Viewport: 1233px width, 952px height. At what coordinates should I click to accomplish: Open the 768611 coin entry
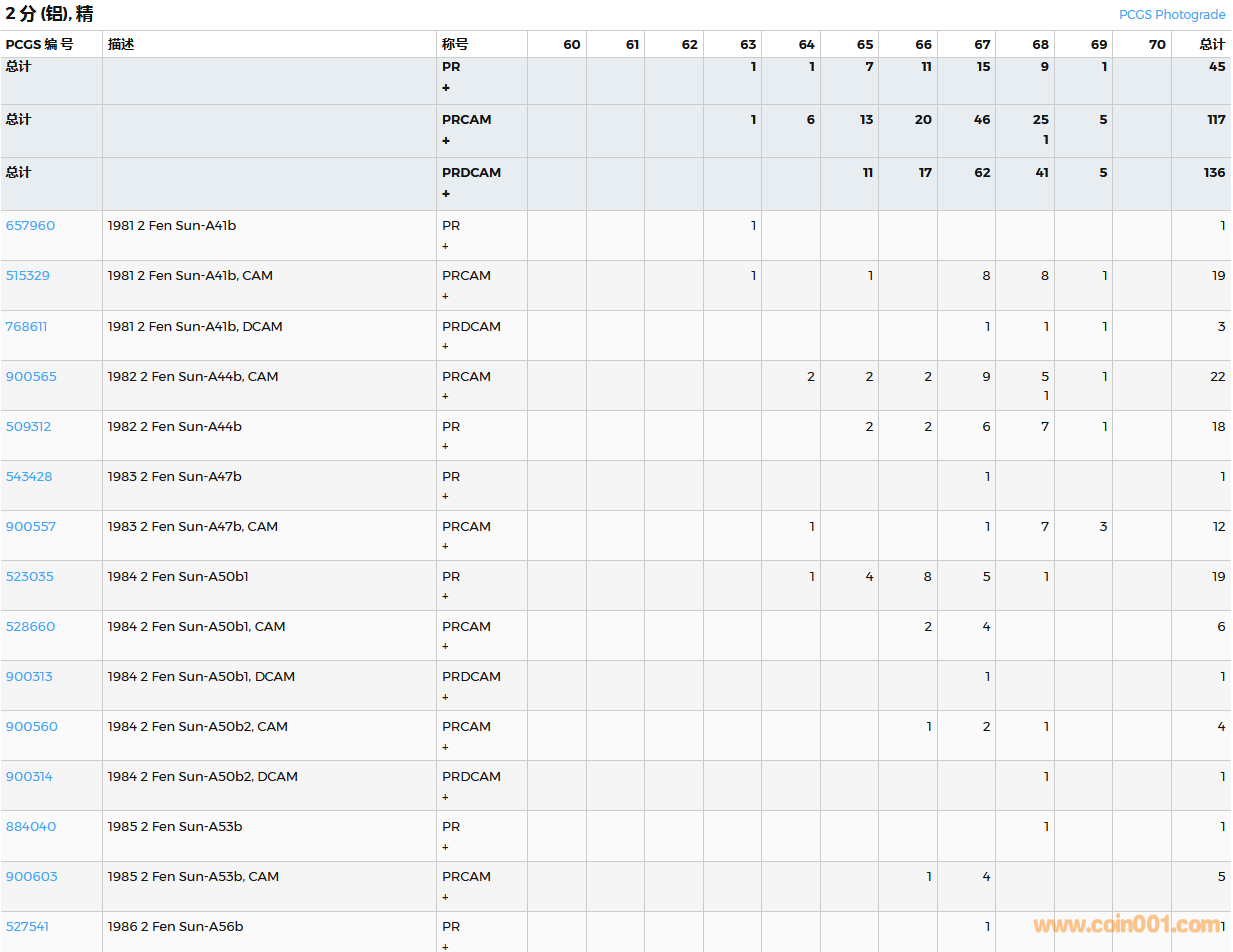coord(26,327)
